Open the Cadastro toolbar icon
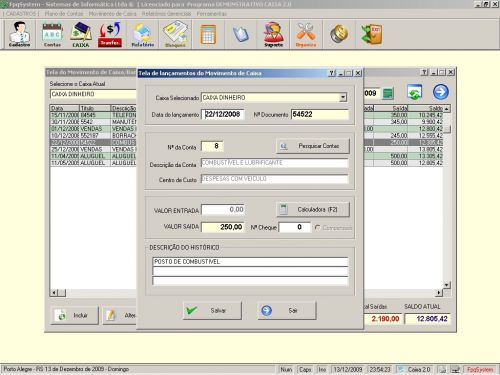 19,34
